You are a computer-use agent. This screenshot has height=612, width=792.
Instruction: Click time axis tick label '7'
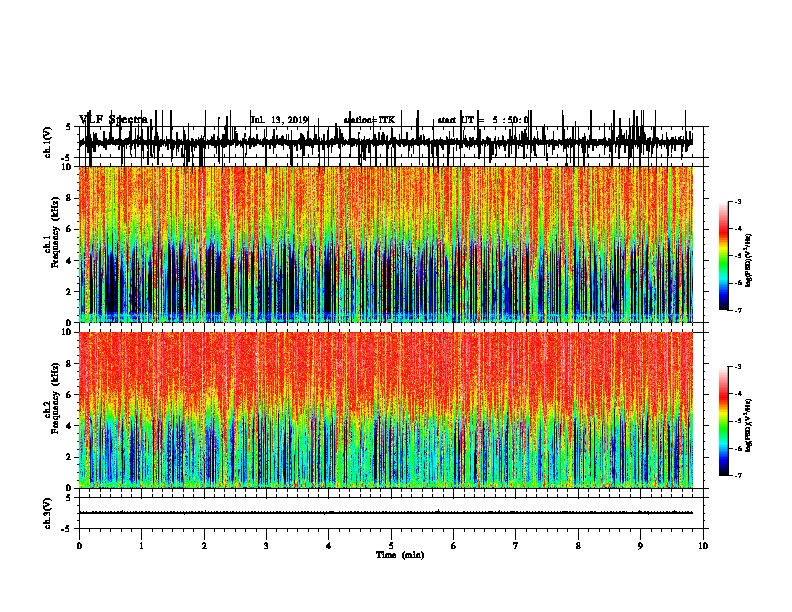pos(516,546)
